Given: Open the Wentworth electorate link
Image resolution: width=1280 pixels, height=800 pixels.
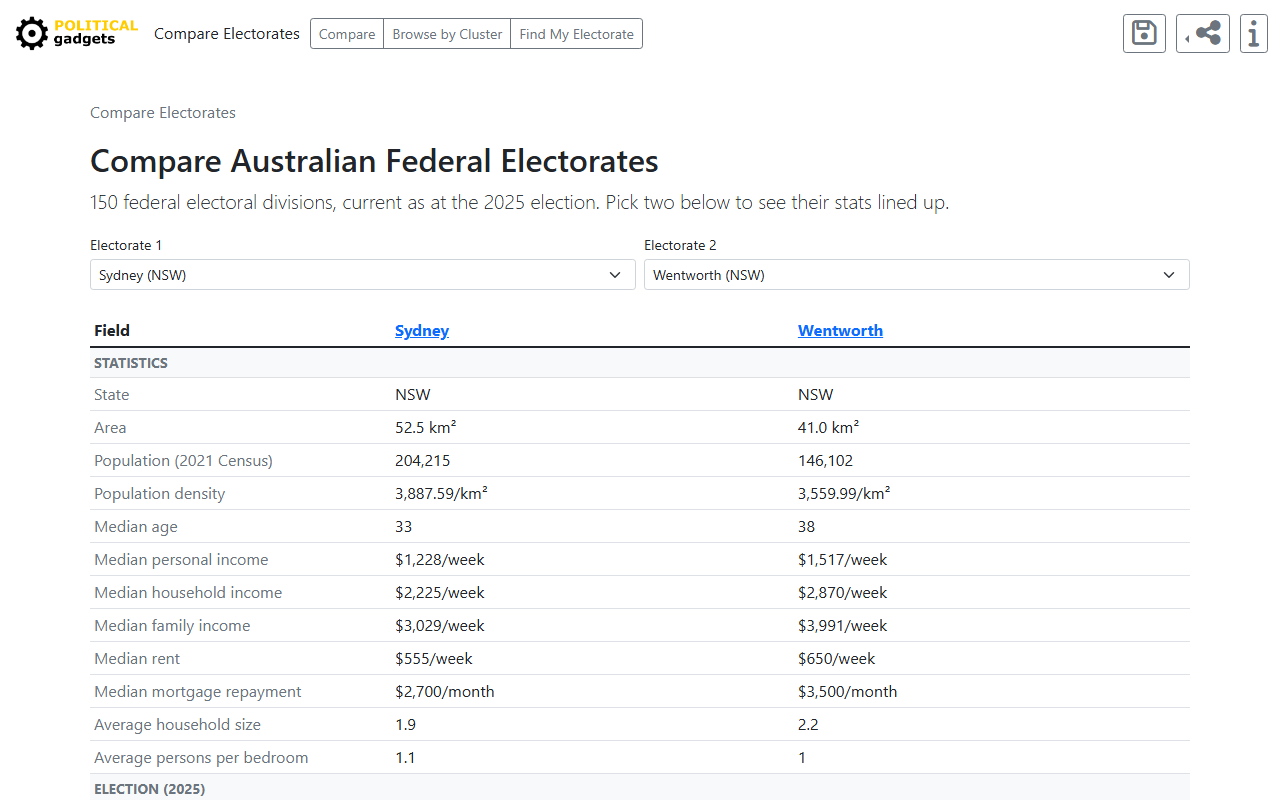Looking at the screenshot, I should (840, 331).
